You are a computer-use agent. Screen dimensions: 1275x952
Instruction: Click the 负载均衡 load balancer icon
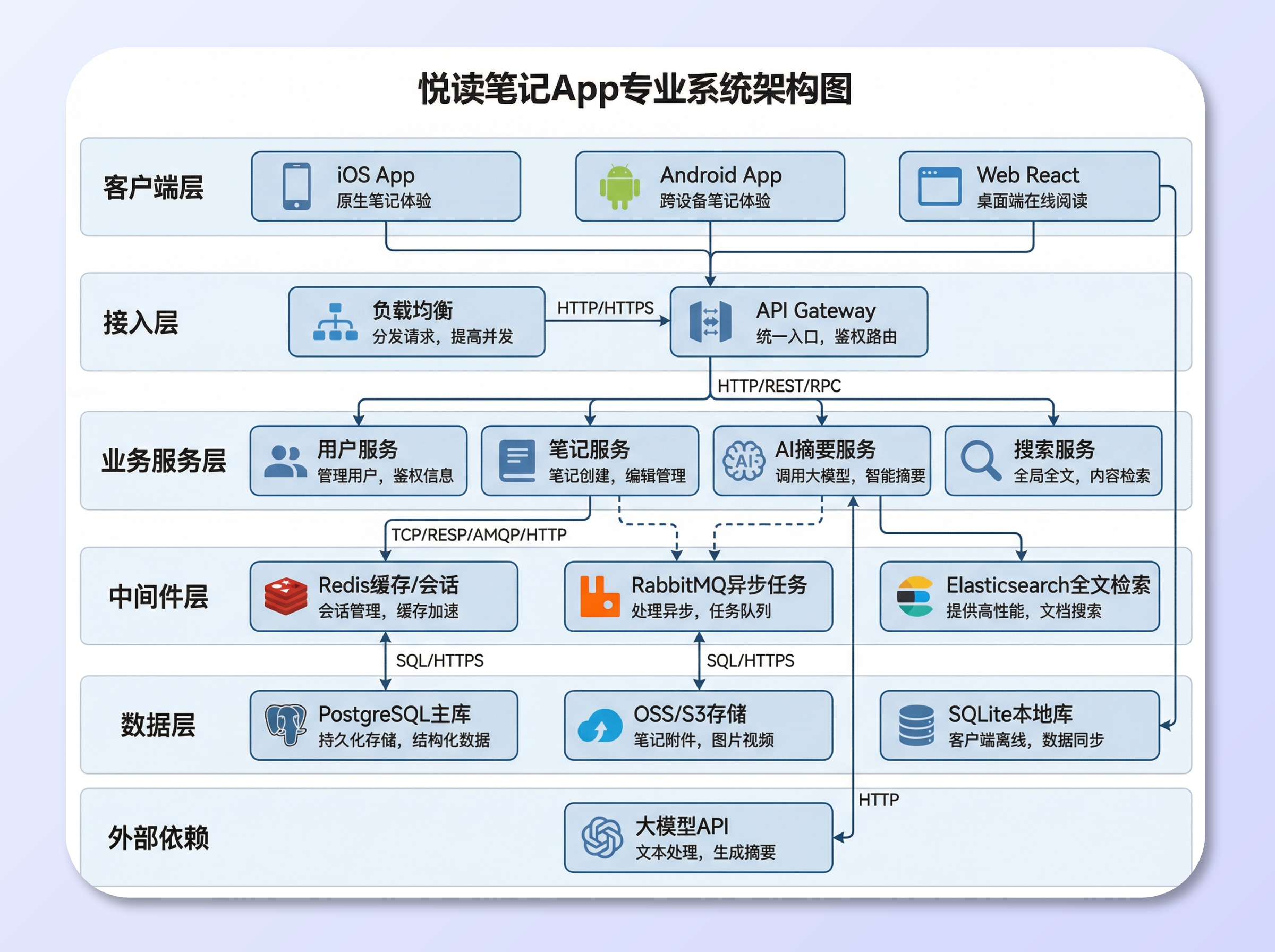tap(335, 321)
